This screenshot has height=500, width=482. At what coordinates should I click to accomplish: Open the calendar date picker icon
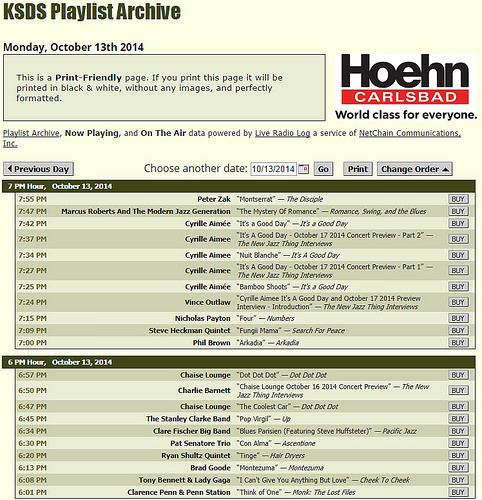[x=303, y=169]
